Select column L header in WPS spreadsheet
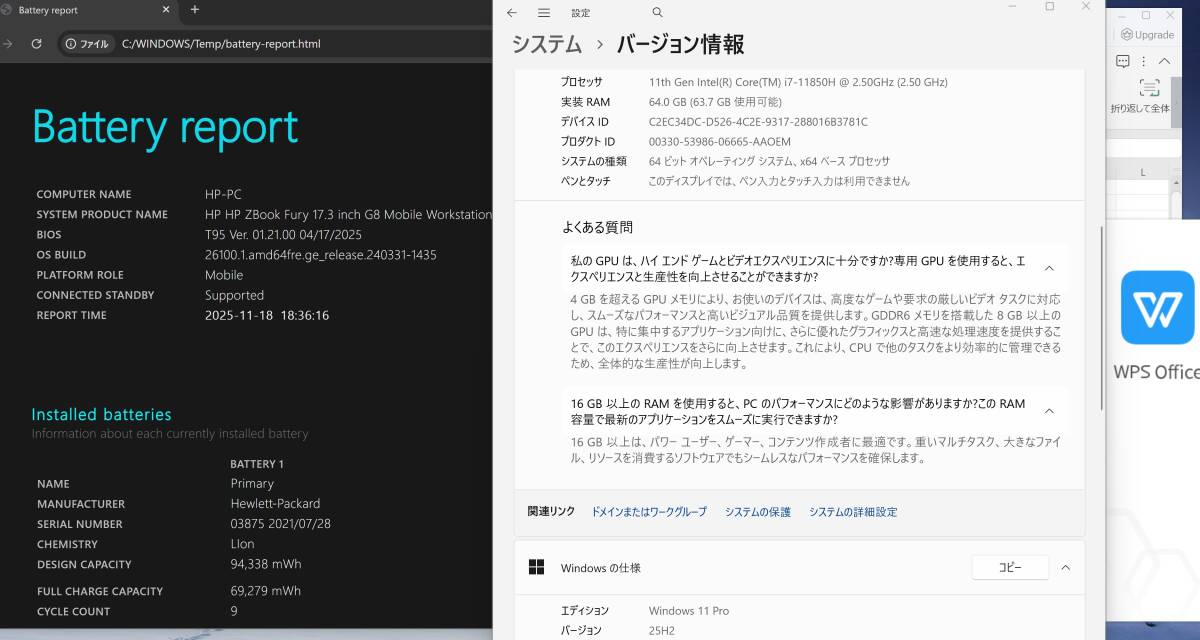This screenshot has height=640, width=1200. [1143, 172]
